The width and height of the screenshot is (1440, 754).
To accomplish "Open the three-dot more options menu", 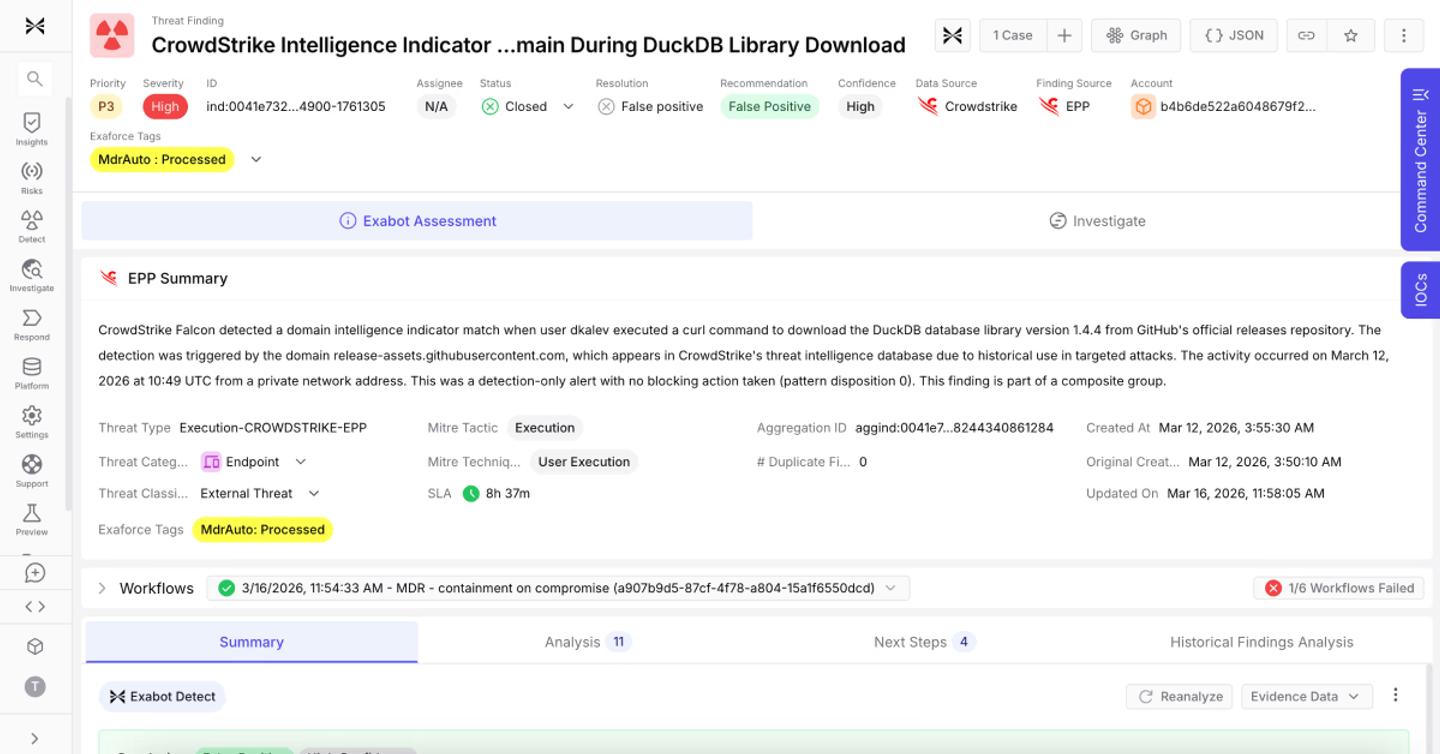I will click(1403, 35).
